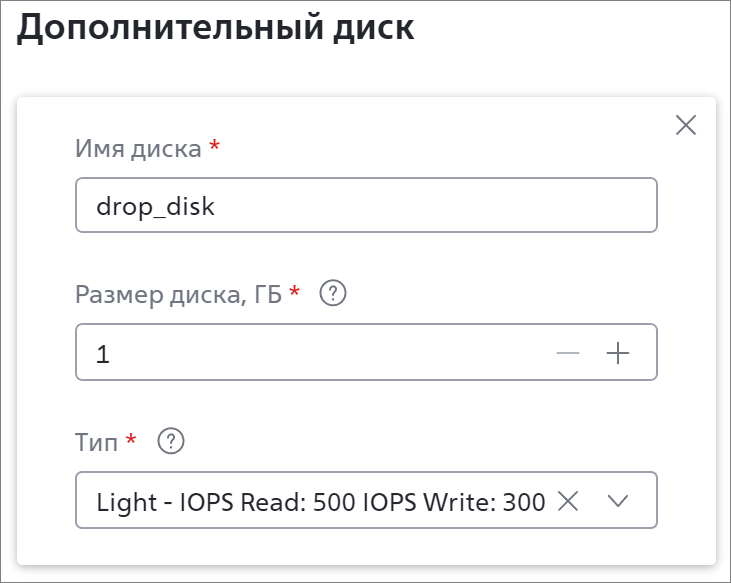Viewport: 731px width, 583px height.
Task: Expand disk type list via chevron
Action: tap(618, 501)
